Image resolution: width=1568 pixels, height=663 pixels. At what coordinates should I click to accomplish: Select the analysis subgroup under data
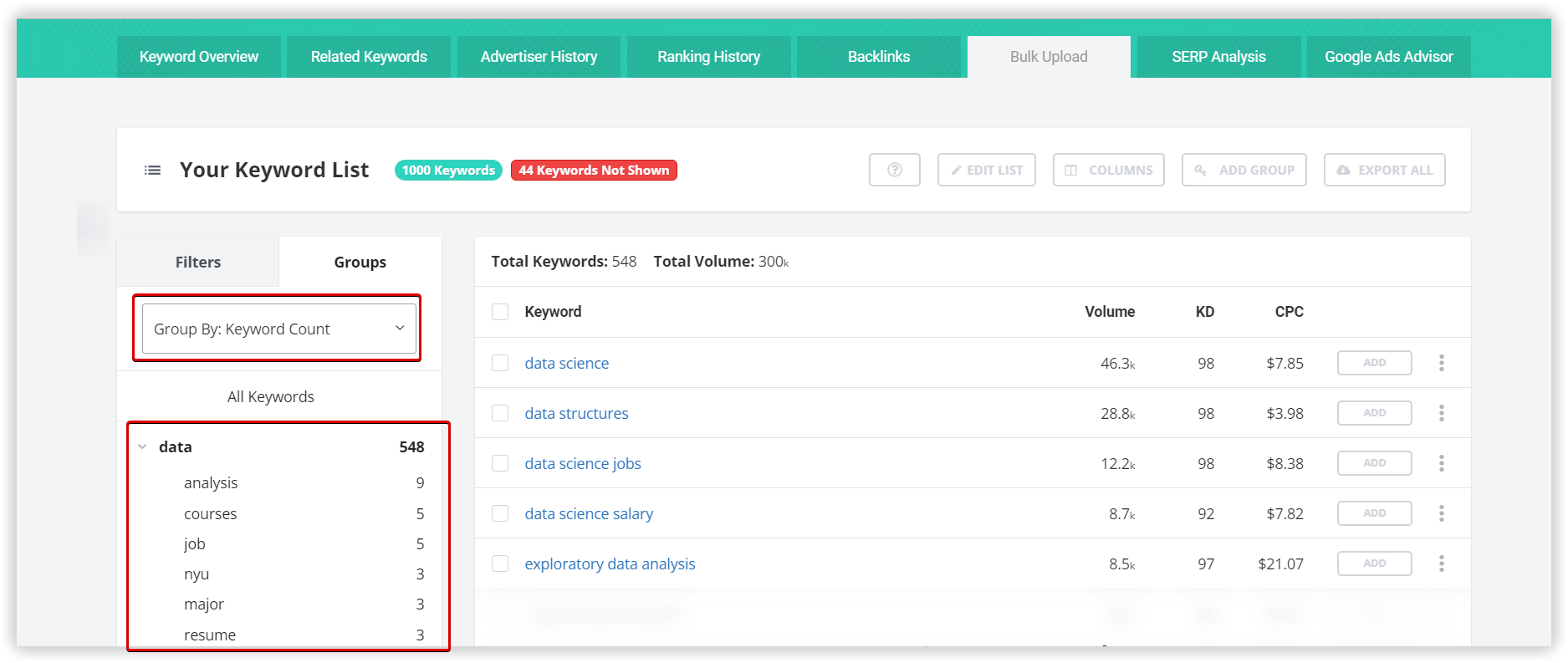click(x=211, y=483)
